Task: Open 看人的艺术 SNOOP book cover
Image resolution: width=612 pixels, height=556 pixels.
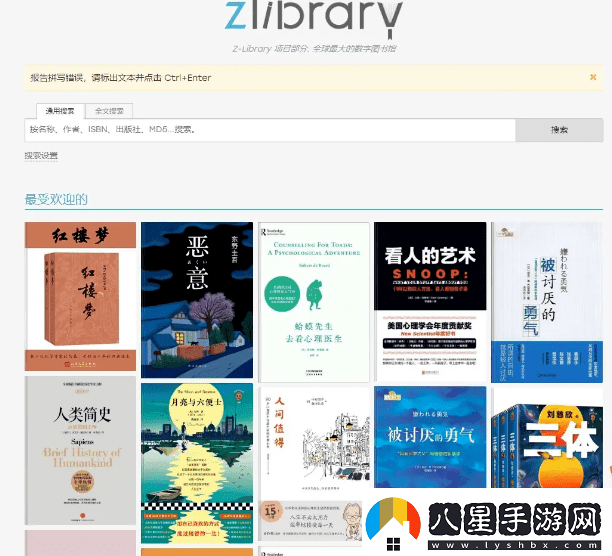Action: tap(430, 302)
